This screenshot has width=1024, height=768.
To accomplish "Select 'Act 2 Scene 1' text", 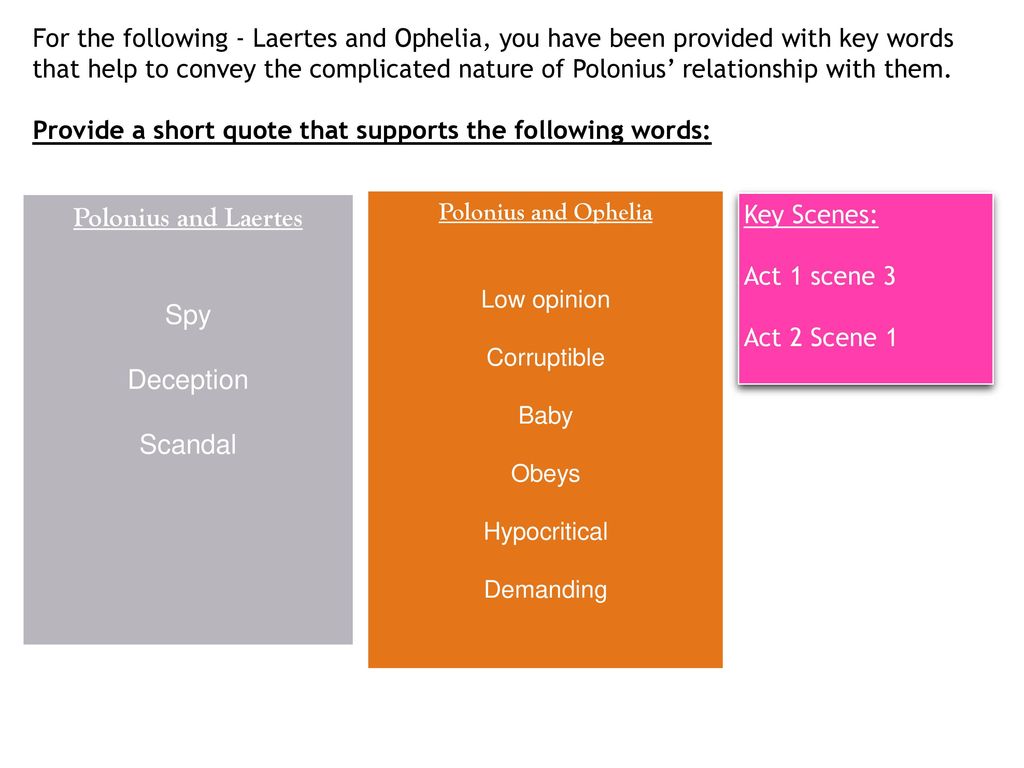I will (820, 338).
